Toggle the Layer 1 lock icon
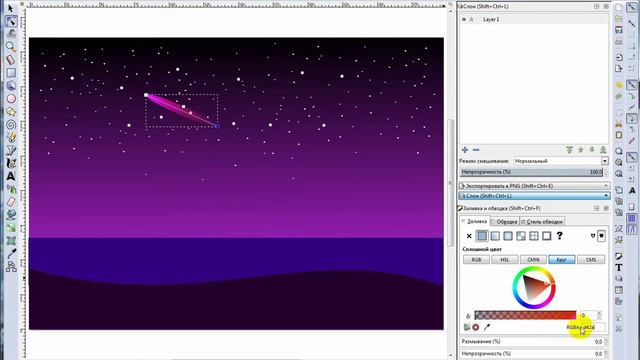This screenshot has width=640, height=360. 471,19
